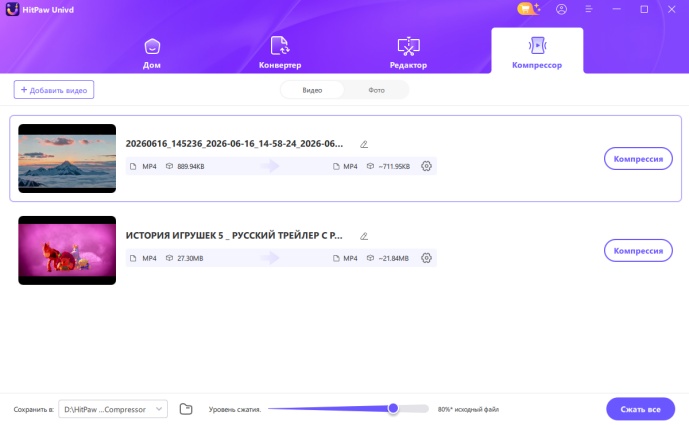Rename the ИСТОРИЯ ИГРУШЕК 5 file with pencil icon
The height and width of the screenshot is (425, 689).
point(364,236)
